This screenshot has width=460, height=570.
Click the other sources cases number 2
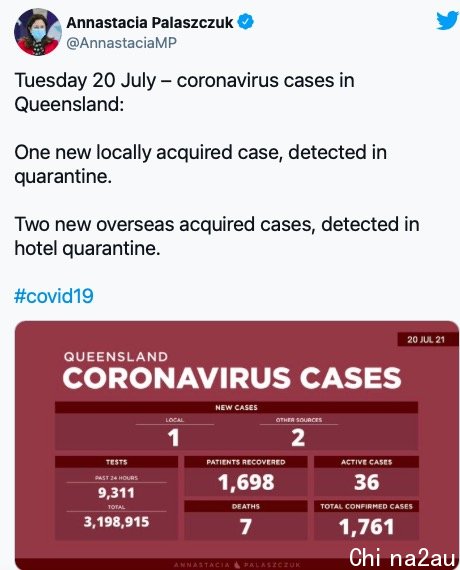298,438
